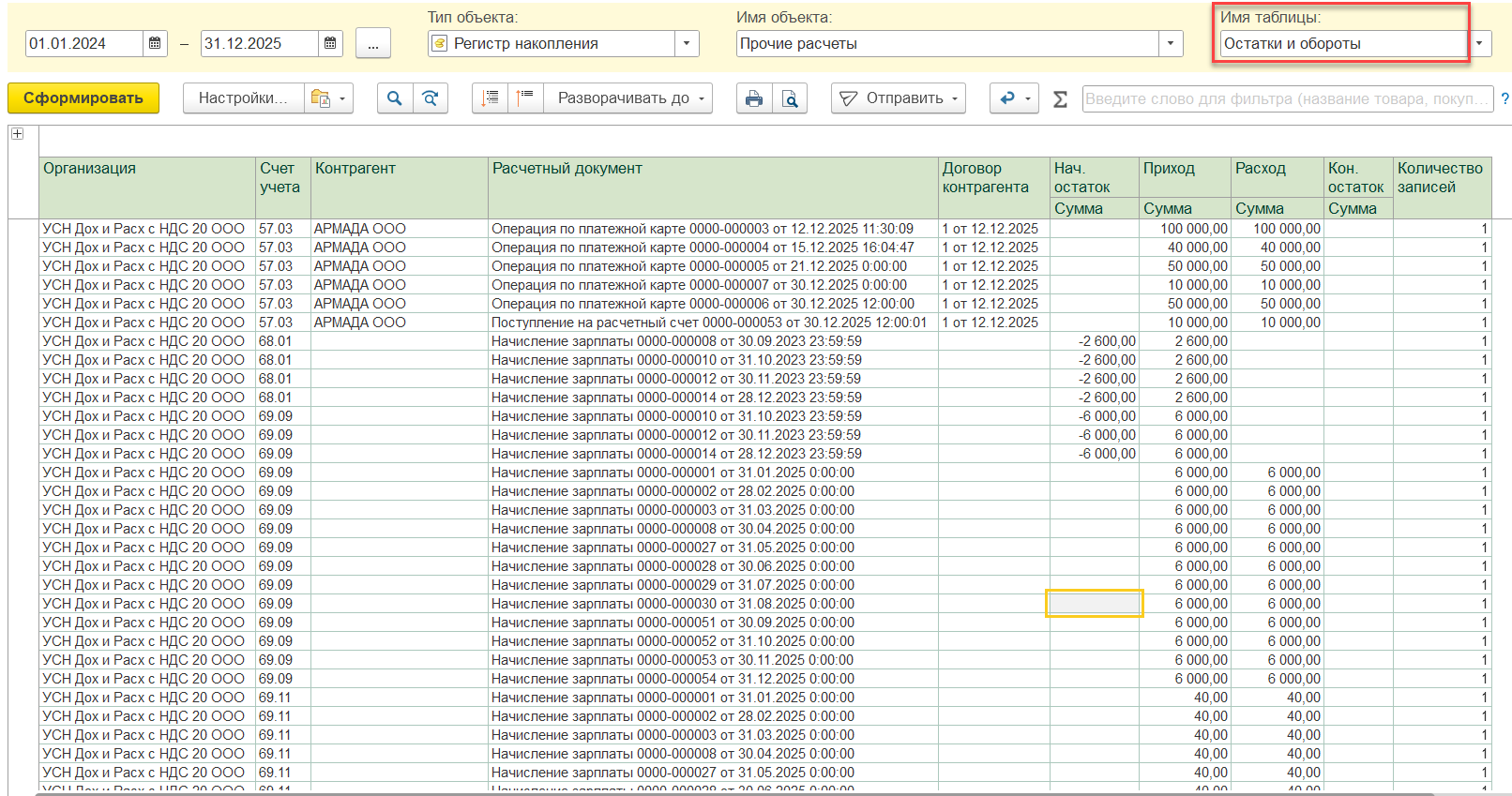Click the printer icon
The height and width of the screenshot is (796, 1512).
[x=754, y=98]
